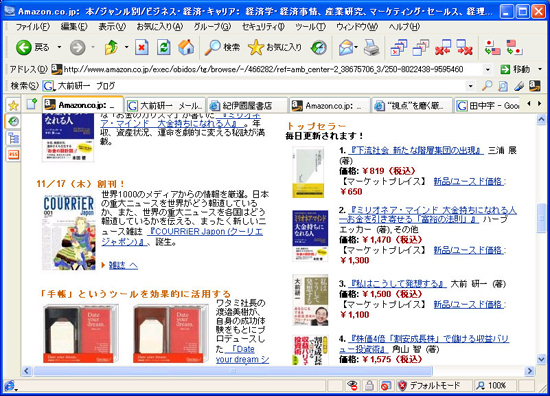Open the mail envelope toolbar icon

[x=347, y=47]
